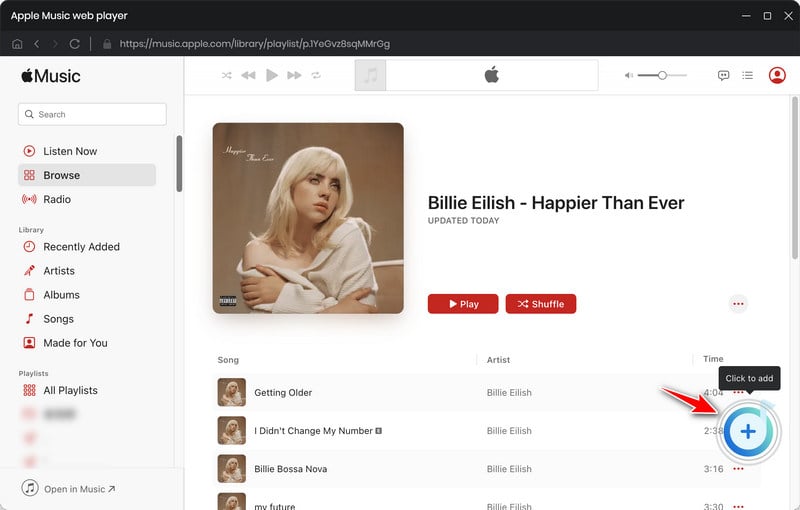
Task: Click the Time column header
Action: [x=713, y=359]
